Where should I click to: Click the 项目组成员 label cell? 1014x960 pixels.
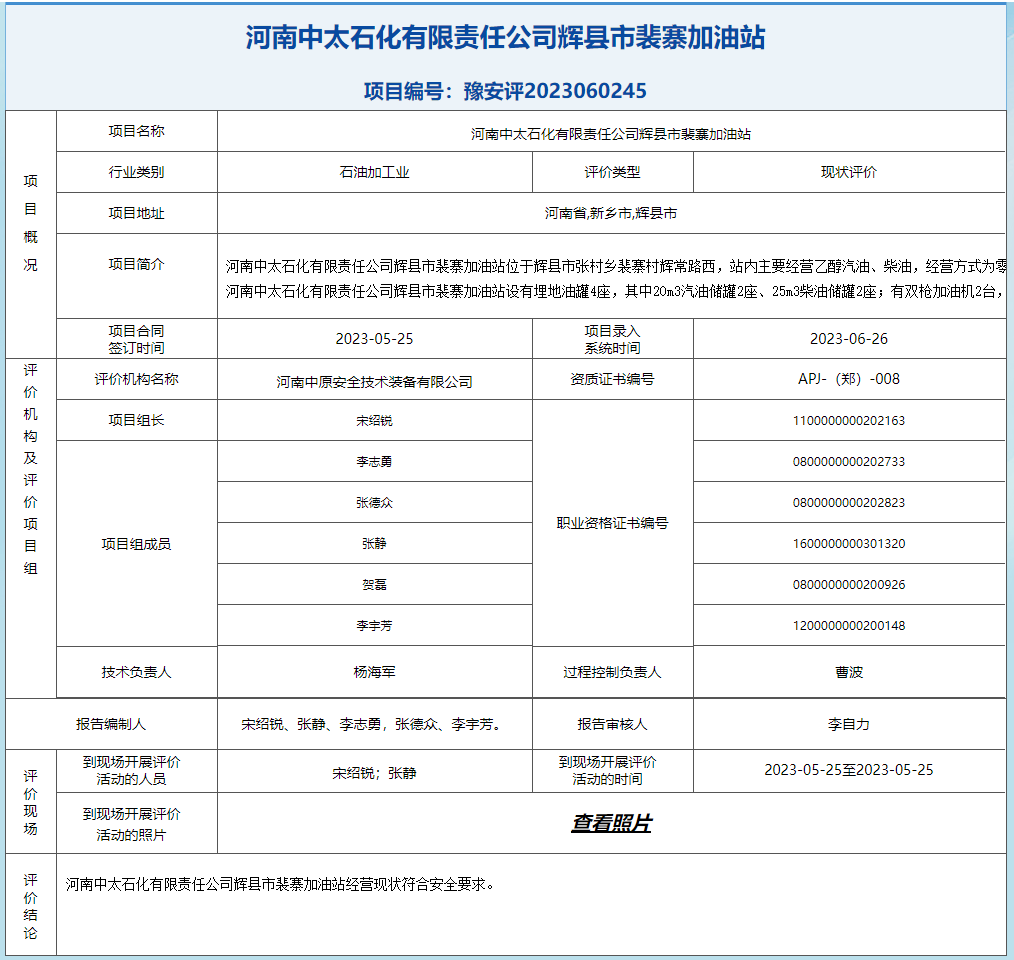136,543
